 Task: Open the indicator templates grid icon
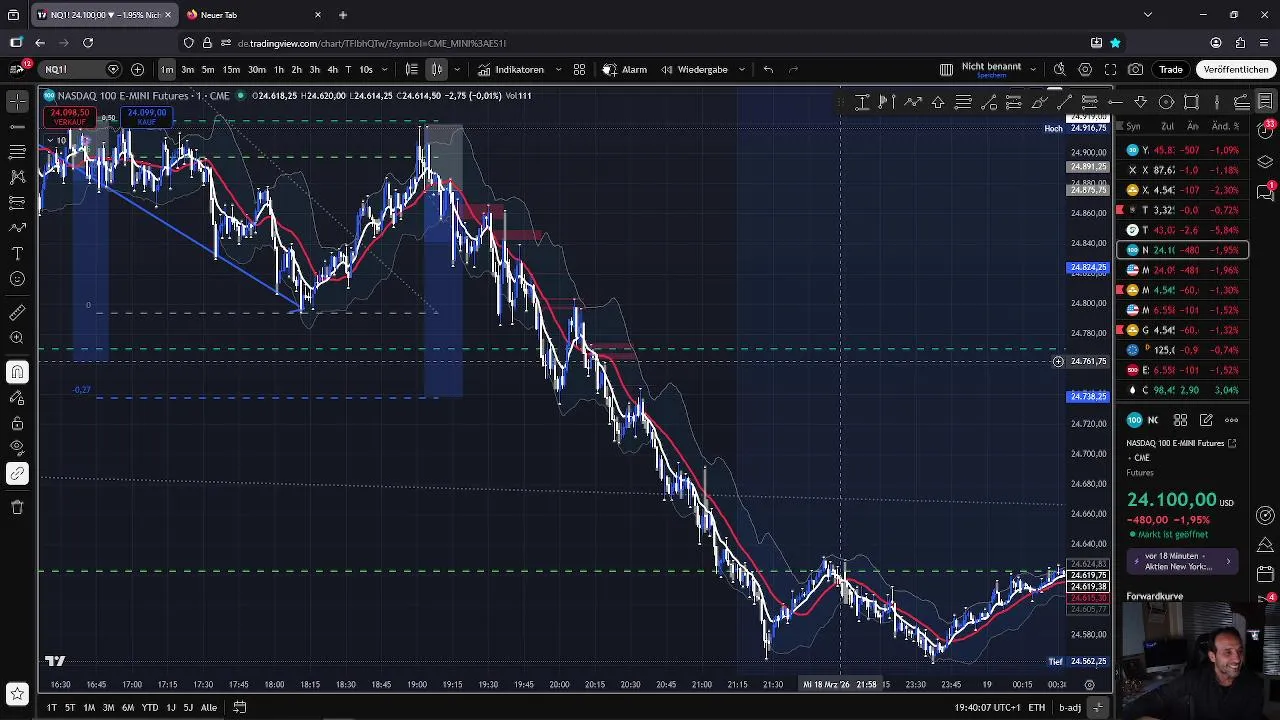[x=579, y=69]
